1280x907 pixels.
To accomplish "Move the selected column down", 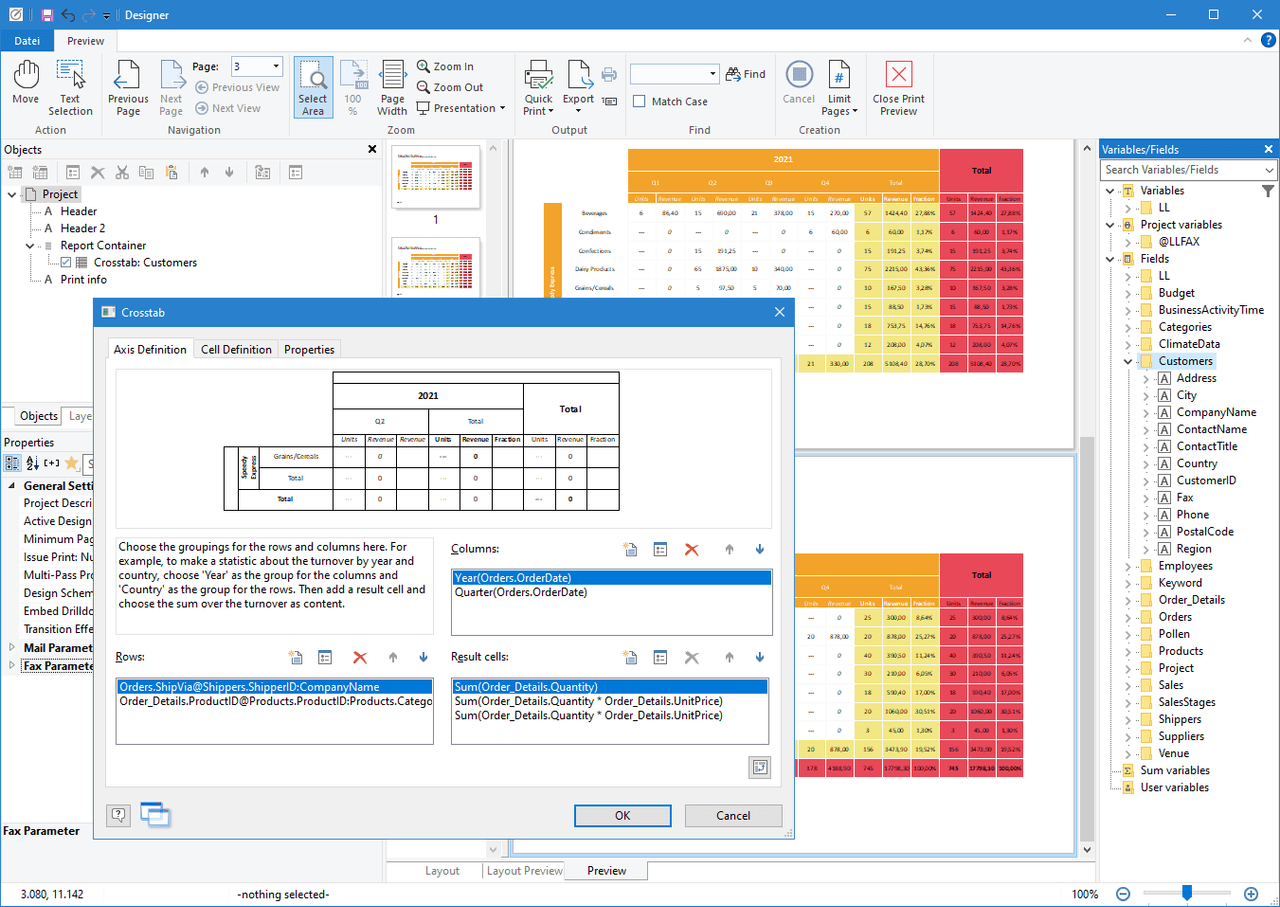I will [759, 549].
